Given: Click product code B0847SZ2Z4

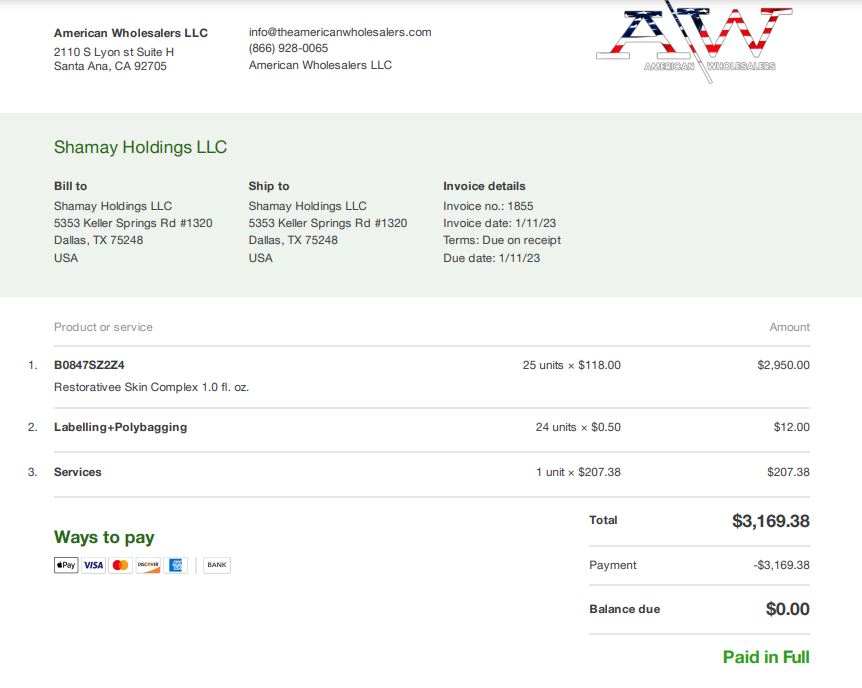Looking at the screenshot, I should tap(89, 365).
